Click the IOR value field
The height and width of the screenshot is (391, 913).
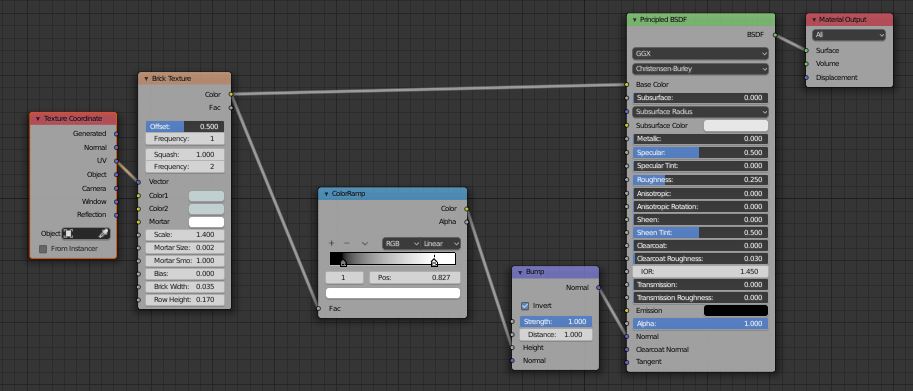pos(700,272)
